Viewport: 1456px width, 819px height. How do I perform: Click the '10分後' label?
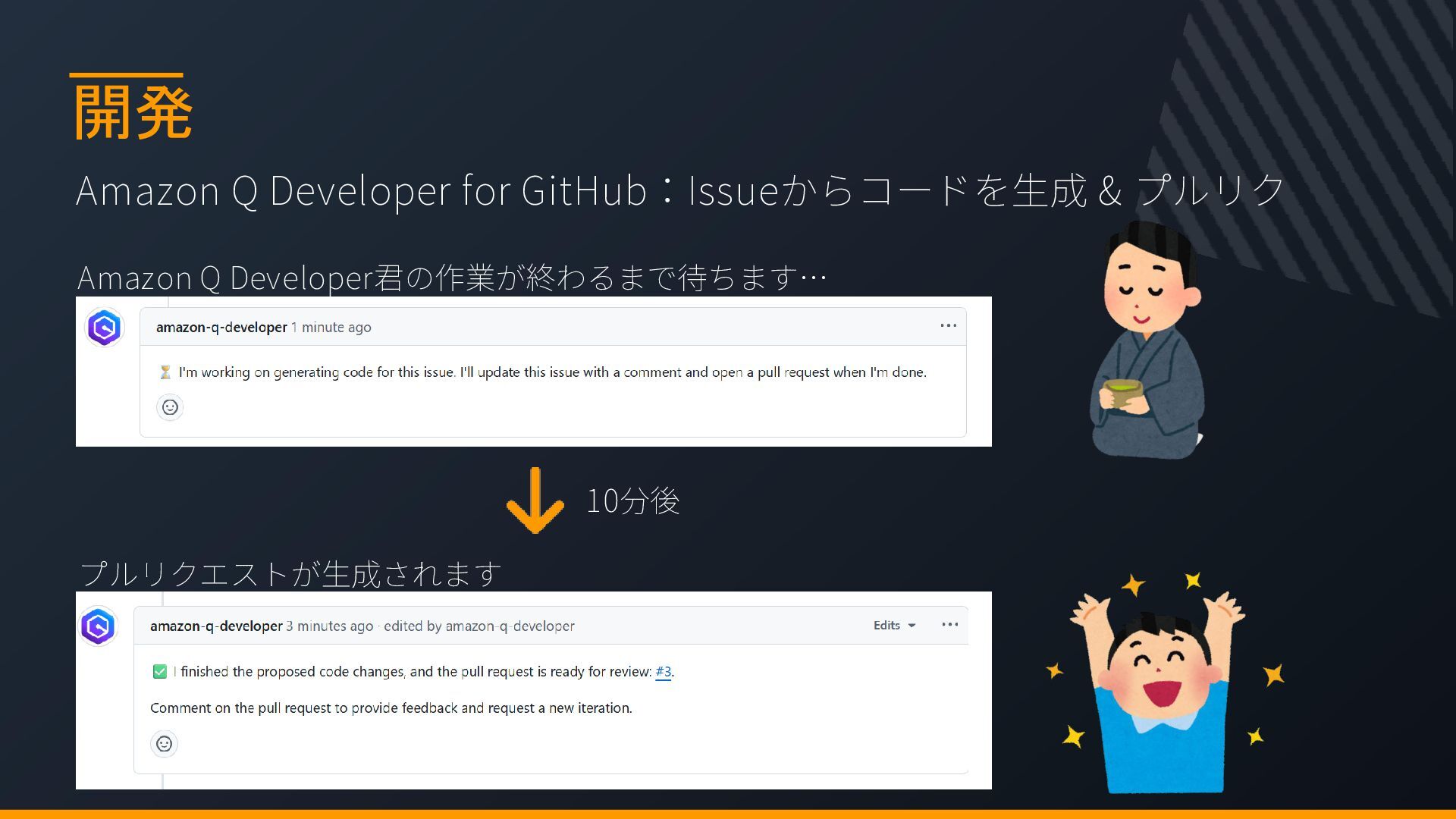[x=633, y=500]
